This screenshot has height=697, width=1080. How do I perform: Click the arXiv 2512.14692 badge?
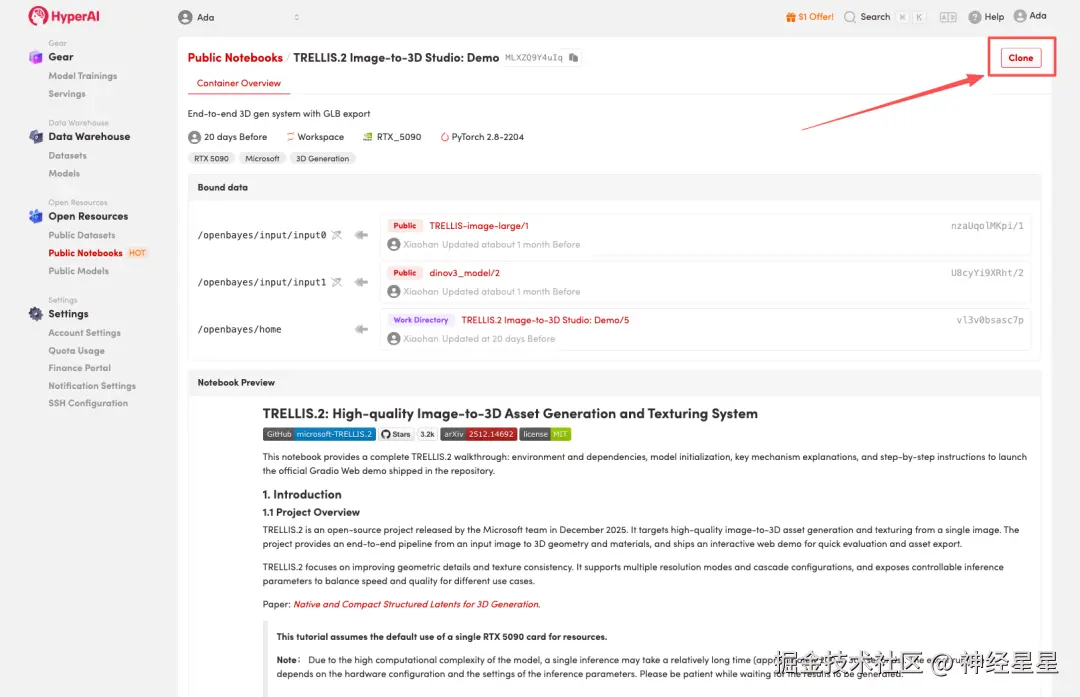click(x=479, y=435)
